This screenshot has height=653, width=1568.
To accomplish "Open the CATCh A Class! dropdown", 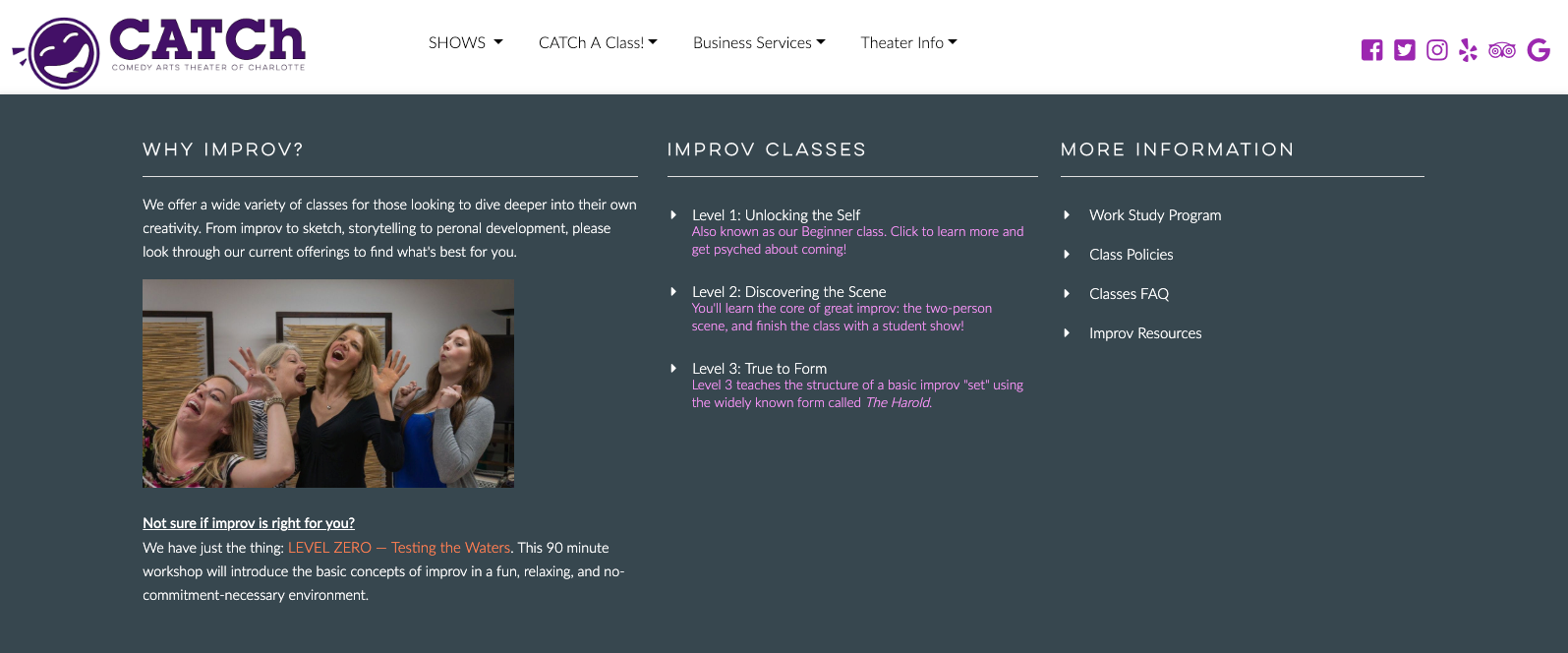I will [598, 42].
